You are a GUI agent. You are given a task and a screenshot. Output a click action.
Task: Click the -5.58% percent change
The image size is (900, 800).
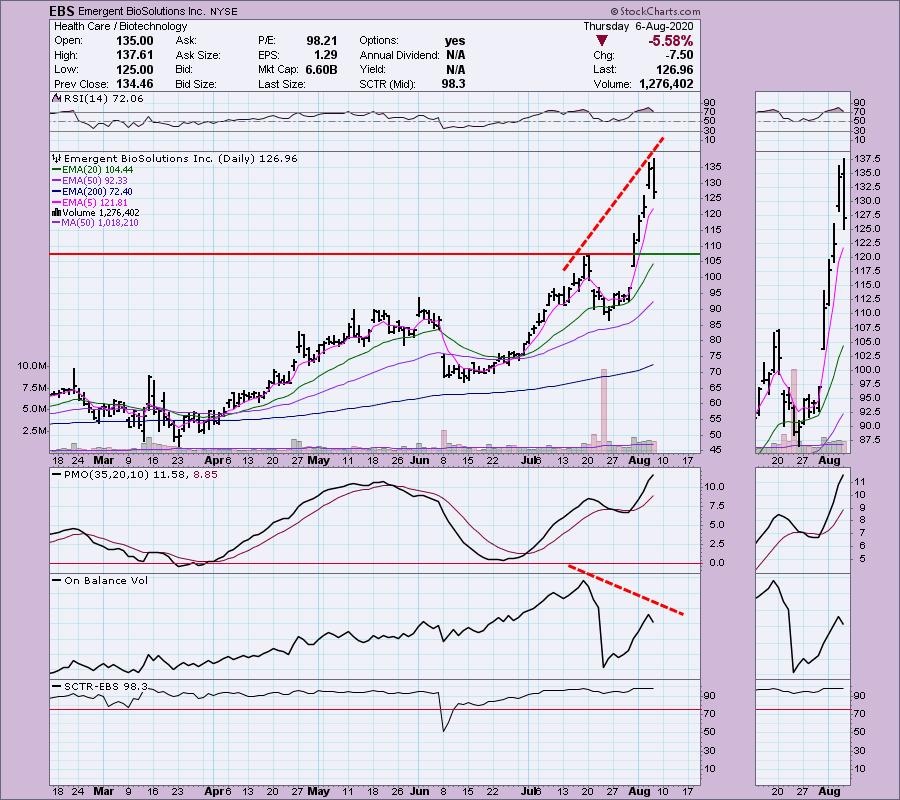pos(670,41)
